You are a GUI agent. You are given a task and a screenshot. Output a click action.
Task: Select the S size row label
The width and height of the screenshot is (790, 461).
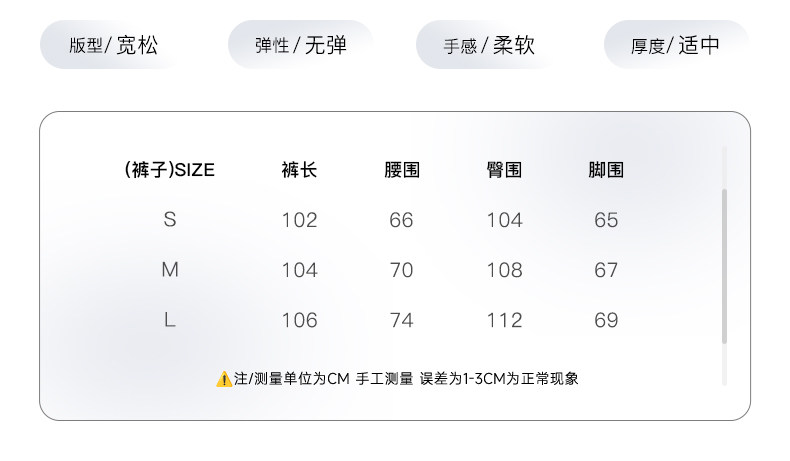[x=170, y=220]
